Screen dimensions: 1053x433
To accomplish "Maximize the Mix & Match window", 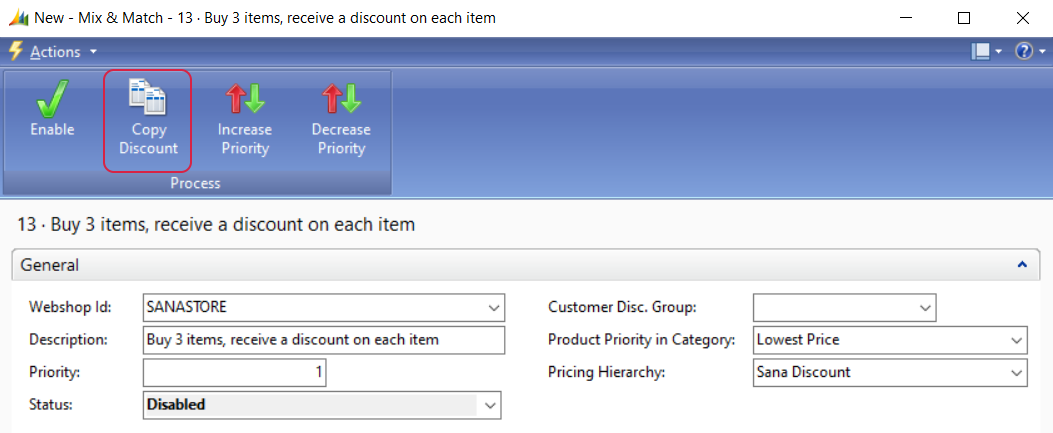I will 964,18.
